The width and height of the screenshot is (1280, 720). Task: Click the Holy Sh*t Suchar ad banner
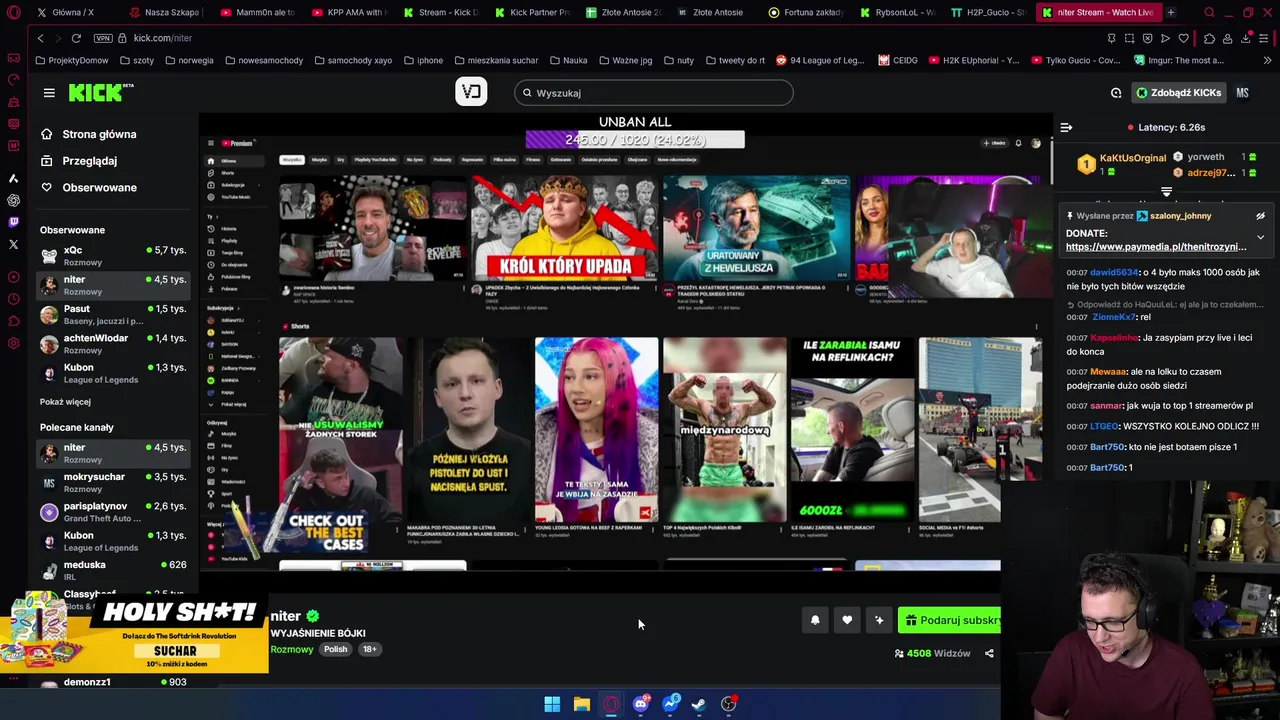click(134, 633)
